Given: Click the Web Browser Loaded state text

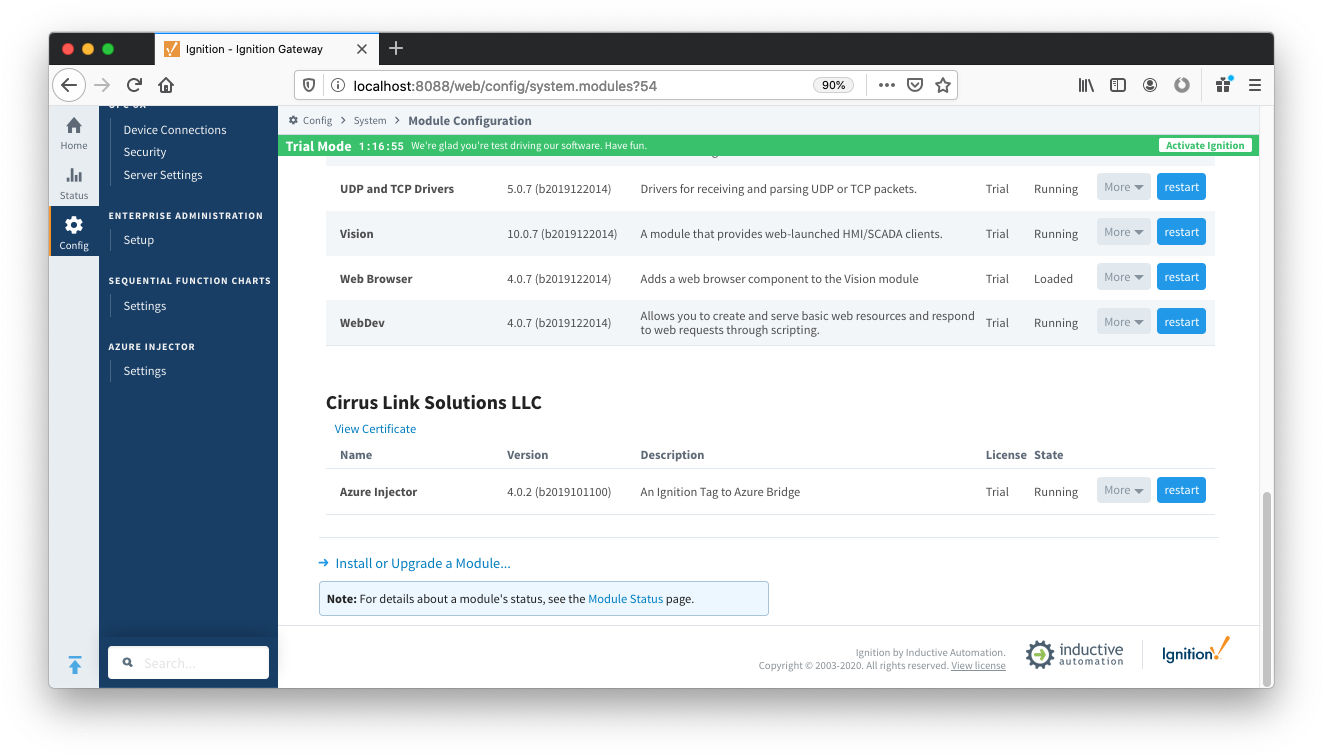Looking at the screenshot, I should point(1053,279).
